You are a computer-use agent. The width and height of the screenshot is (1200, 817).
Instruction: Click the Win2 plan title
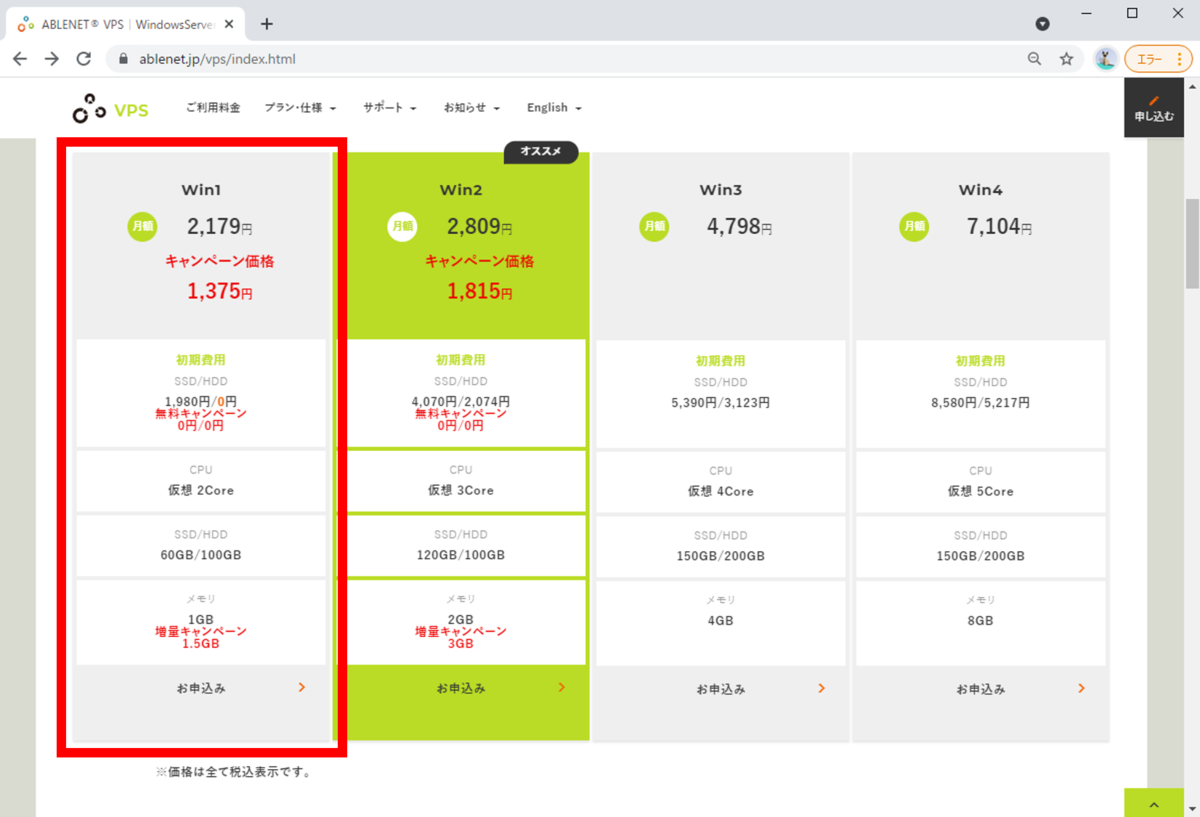tap(461, 189)
